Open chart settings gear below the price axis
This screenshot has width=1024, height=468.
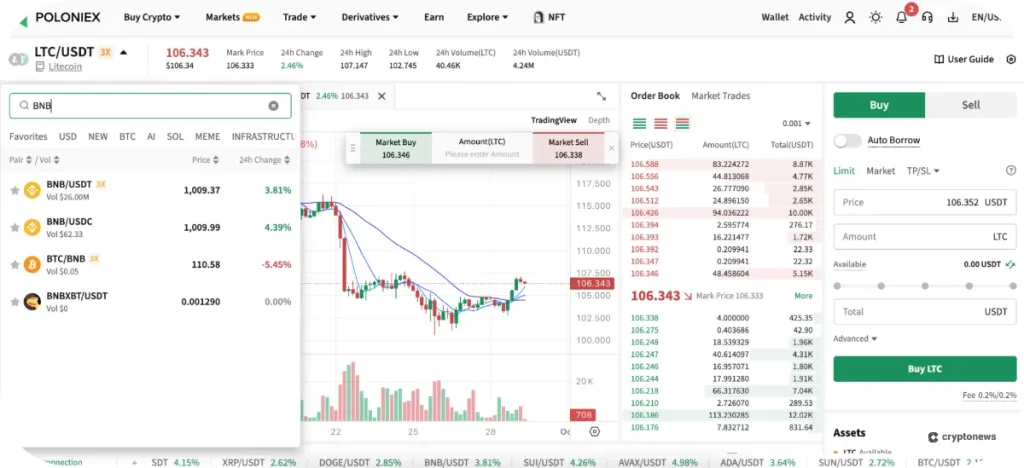[594, 431]
